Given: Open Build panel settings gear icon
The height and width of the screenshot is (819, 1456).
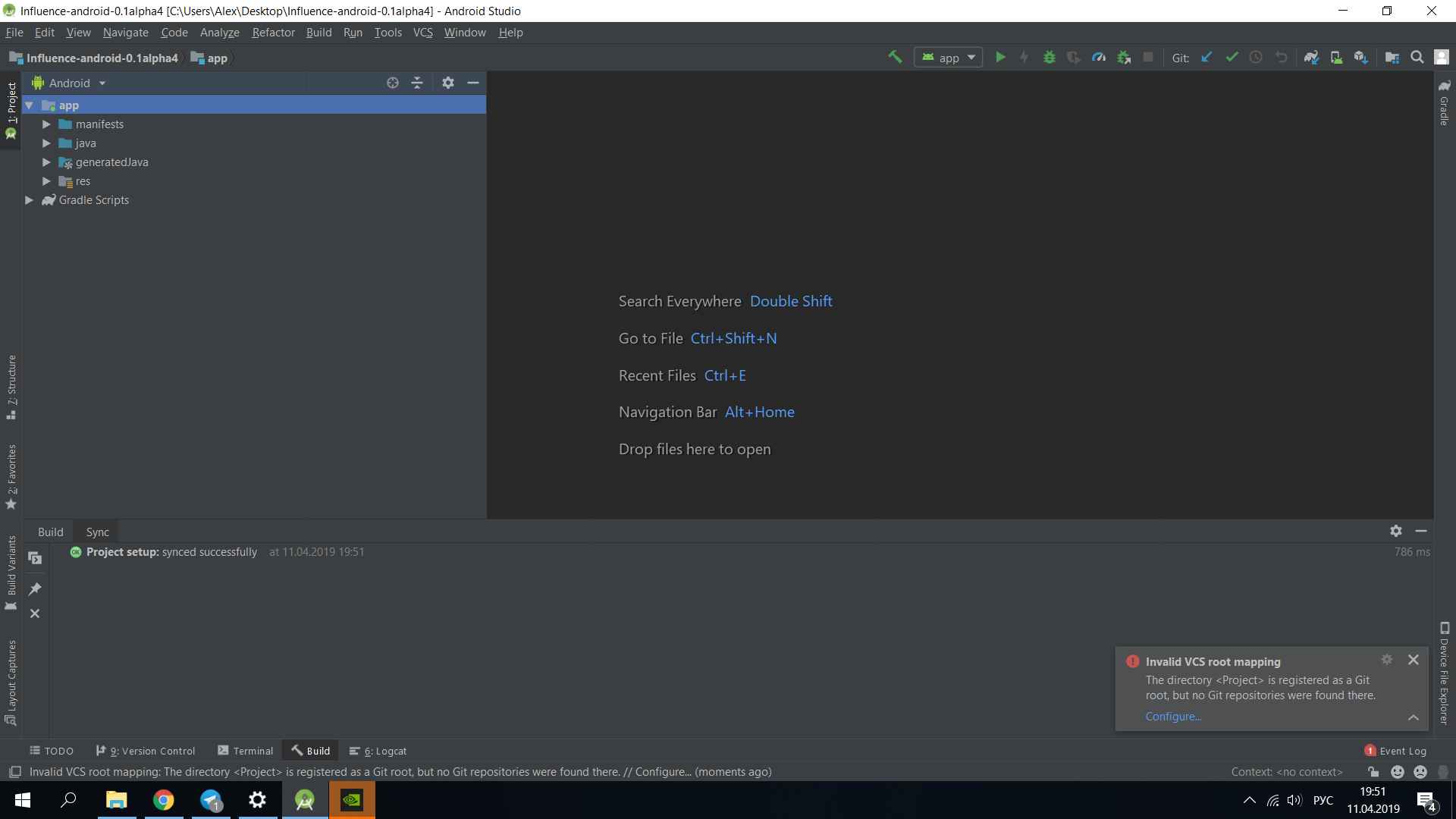Looking at the screenshot, I should [x=1396, y=531].
